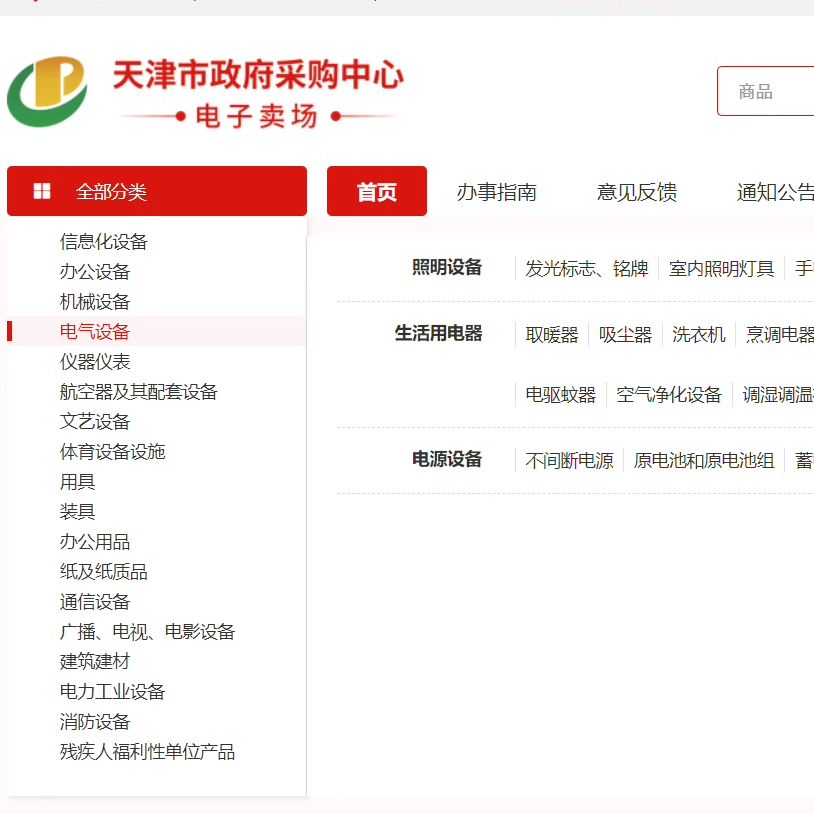
Task: Open the 空气净化设备 link
Action: 669,395
